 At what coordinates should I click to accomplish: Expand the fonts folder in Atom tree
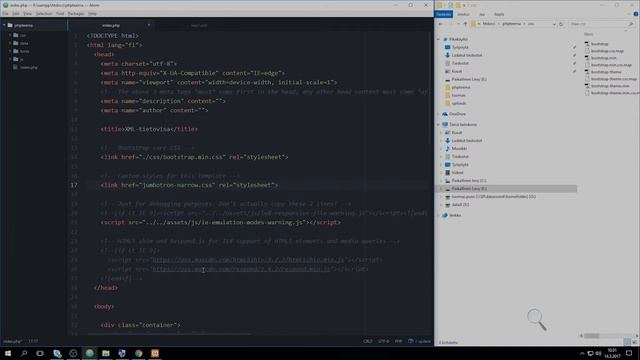10,51
